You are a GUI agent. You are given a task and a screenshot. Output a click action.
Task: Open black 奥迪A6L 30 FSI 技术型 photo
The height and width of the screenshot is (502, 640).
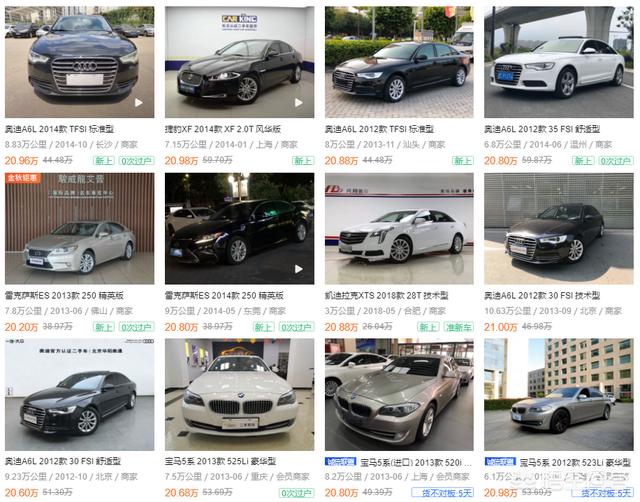coord(559,229)
